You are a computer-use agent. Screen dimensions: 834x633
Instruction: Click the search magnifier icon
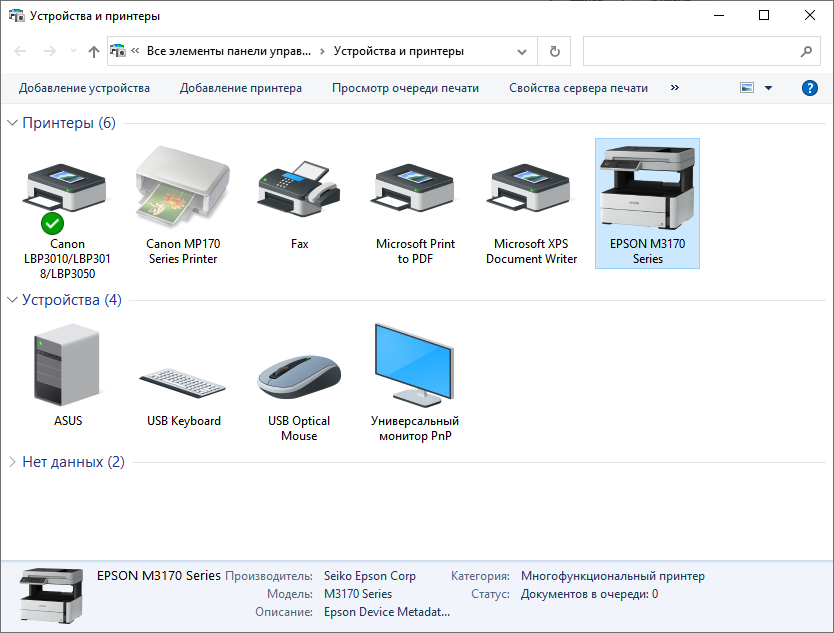pyautogui.click(x=806, y=51)
